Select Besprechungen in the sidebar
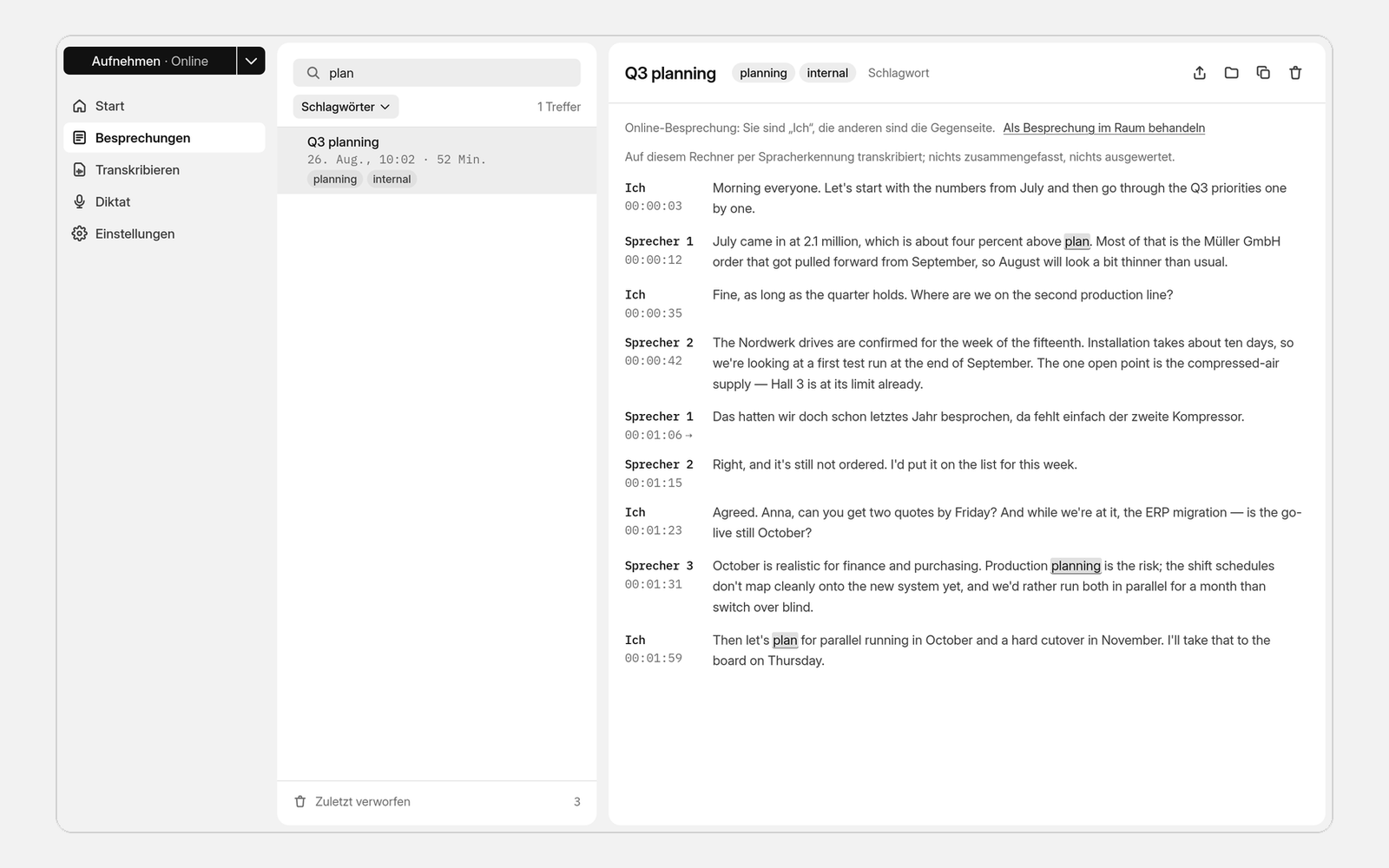1389x868 pixels. 164,138
